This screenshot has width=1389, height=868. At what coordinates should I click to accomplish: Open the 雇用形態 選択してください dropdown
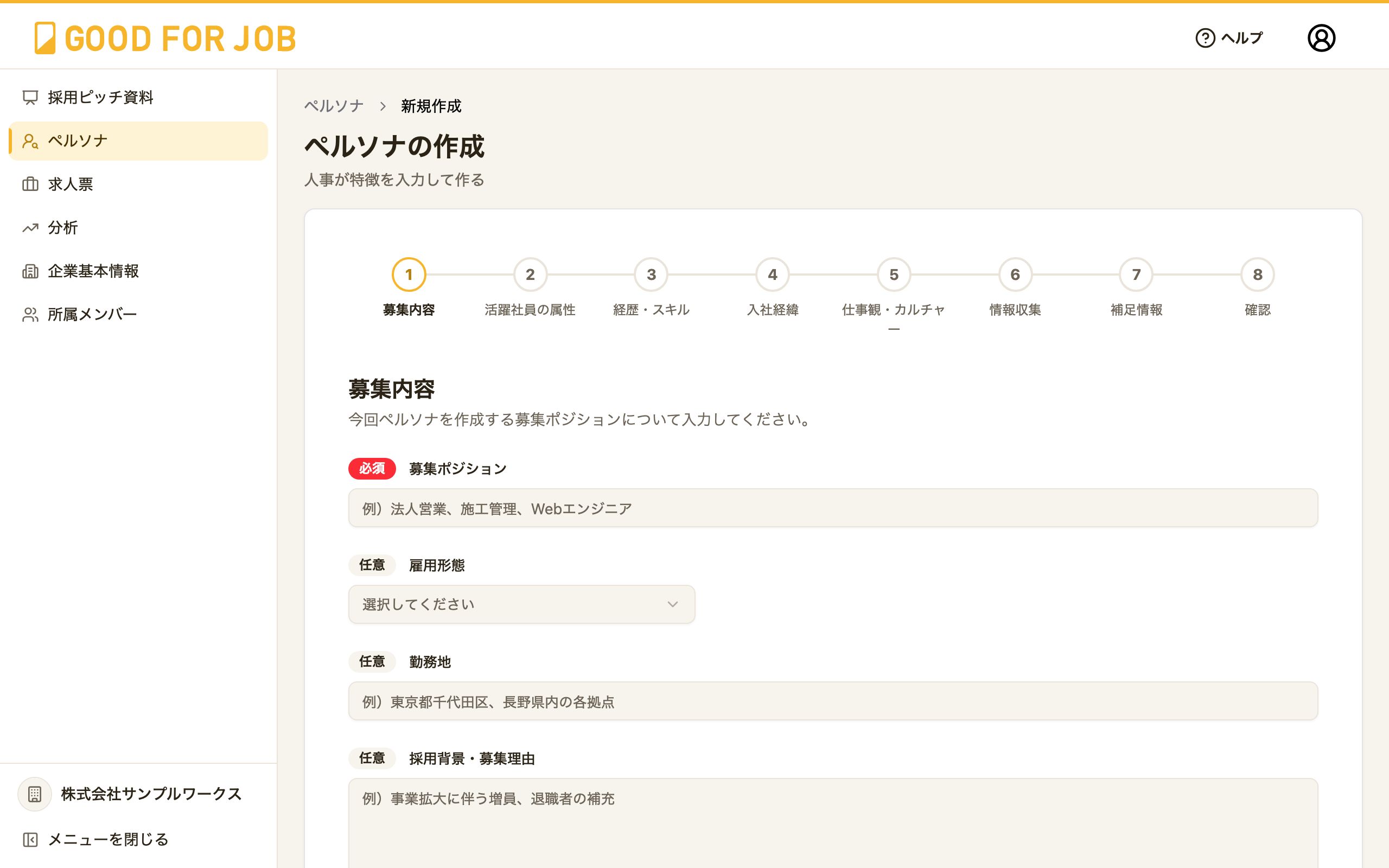521,604
